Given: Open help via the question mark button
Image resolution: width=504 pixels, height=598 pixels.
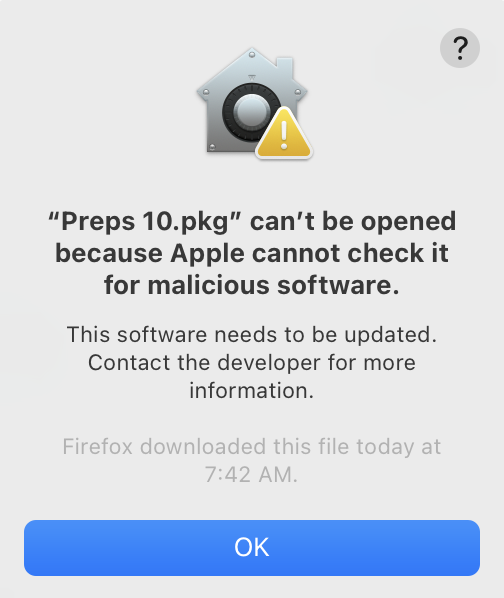Looking at the screenshot, I should tap(460, 48).
